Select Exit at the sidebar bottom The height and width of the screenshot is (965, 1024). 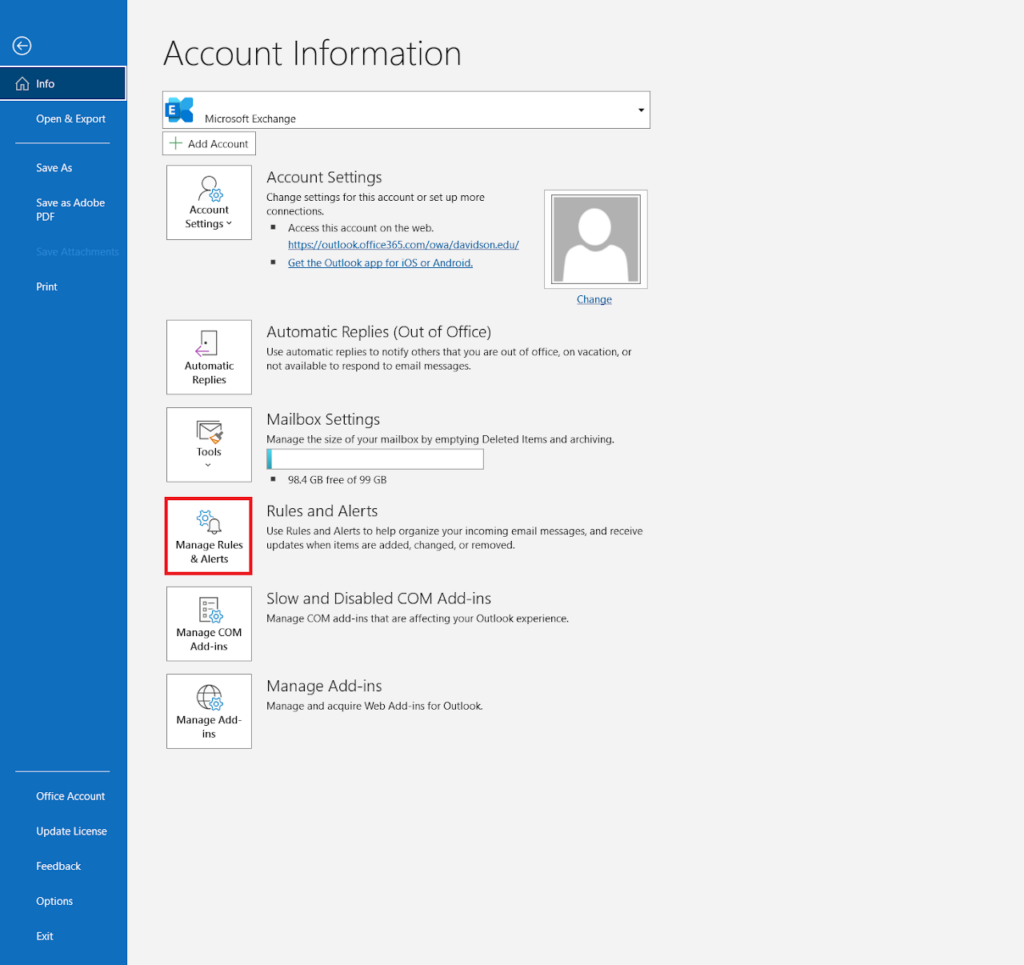44,935
